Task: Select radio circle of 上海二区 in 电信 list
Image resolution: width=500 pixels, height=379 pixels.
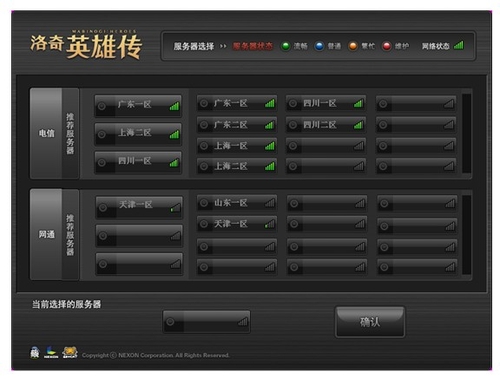Action: [x=204, y=166]
